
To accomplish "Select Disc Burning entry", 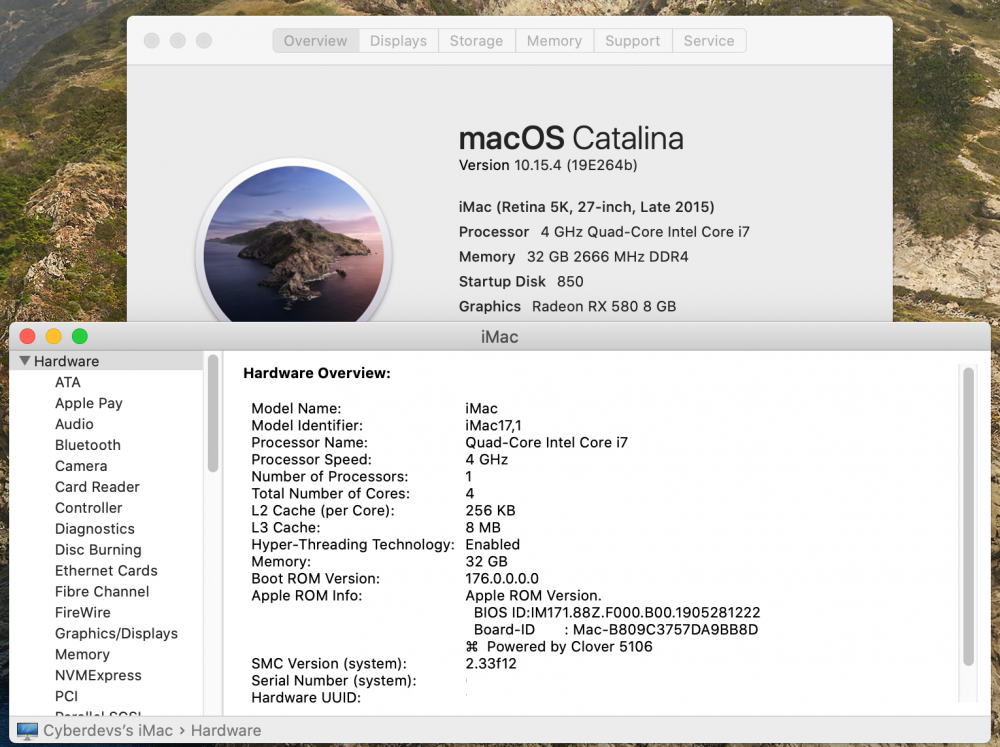I will click(98, 550).
